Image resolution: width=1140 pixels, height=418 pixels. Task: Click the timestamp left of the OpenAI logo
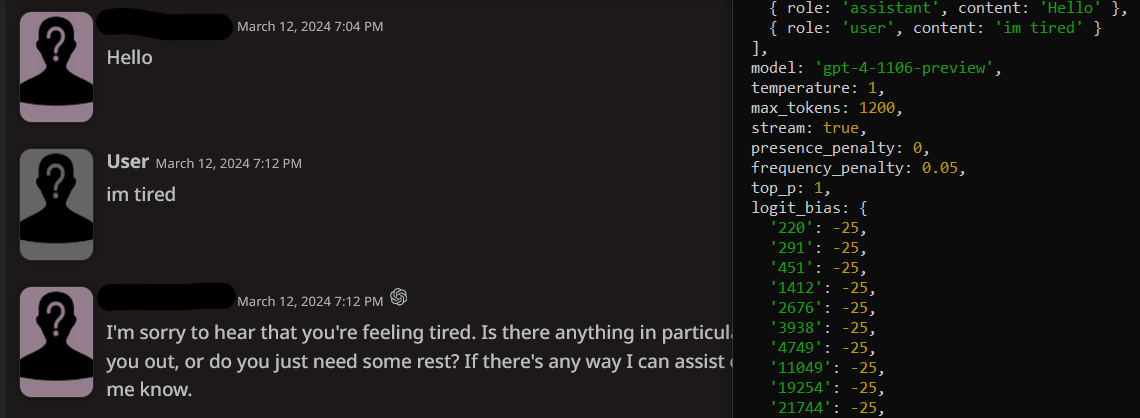point(310,301)
